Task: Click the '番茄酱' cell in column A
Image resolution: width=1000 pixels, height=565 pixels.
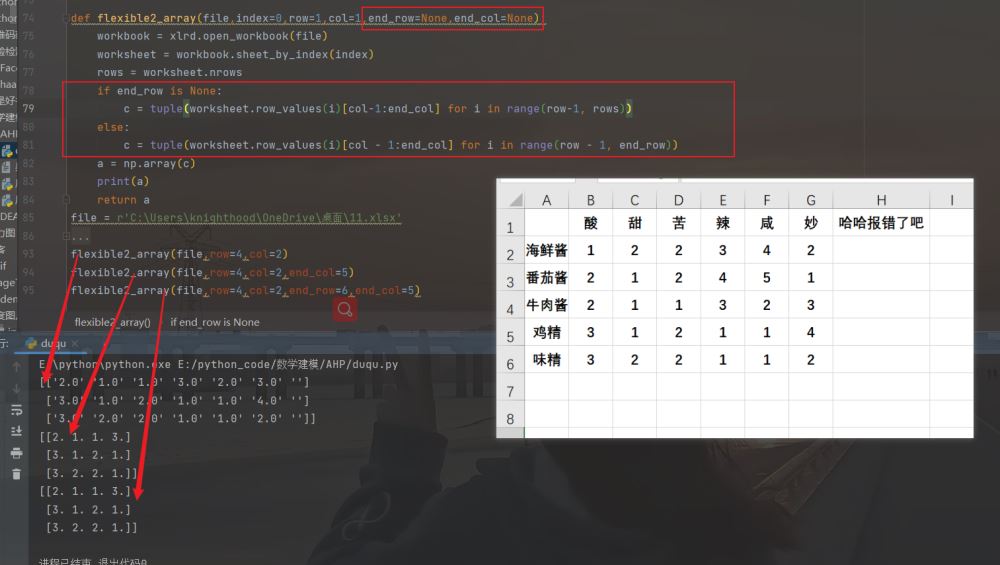Action: (x=547, y=277)
